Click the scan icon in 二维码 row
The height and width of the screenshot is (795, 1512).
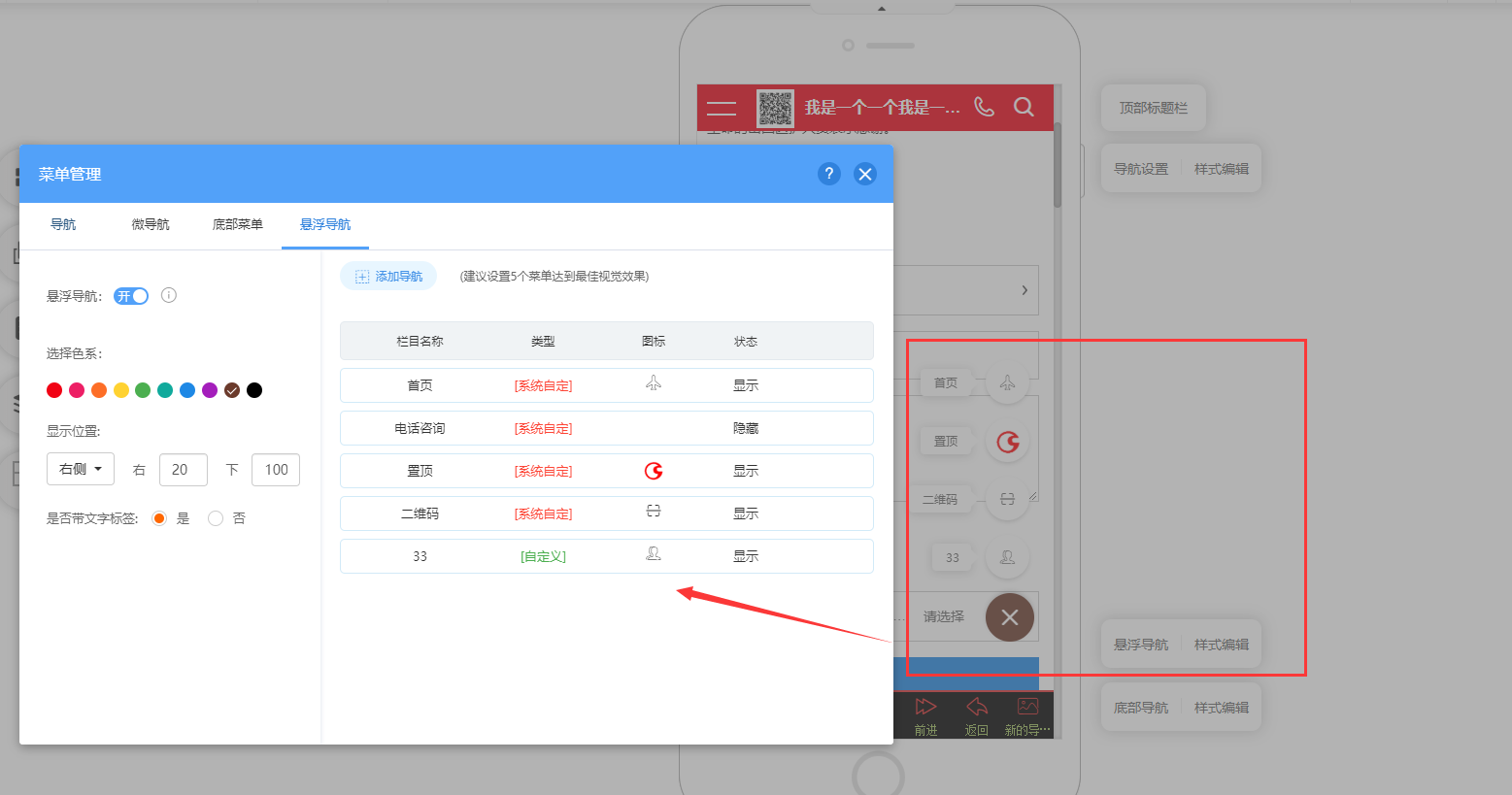tap(654, 511)
